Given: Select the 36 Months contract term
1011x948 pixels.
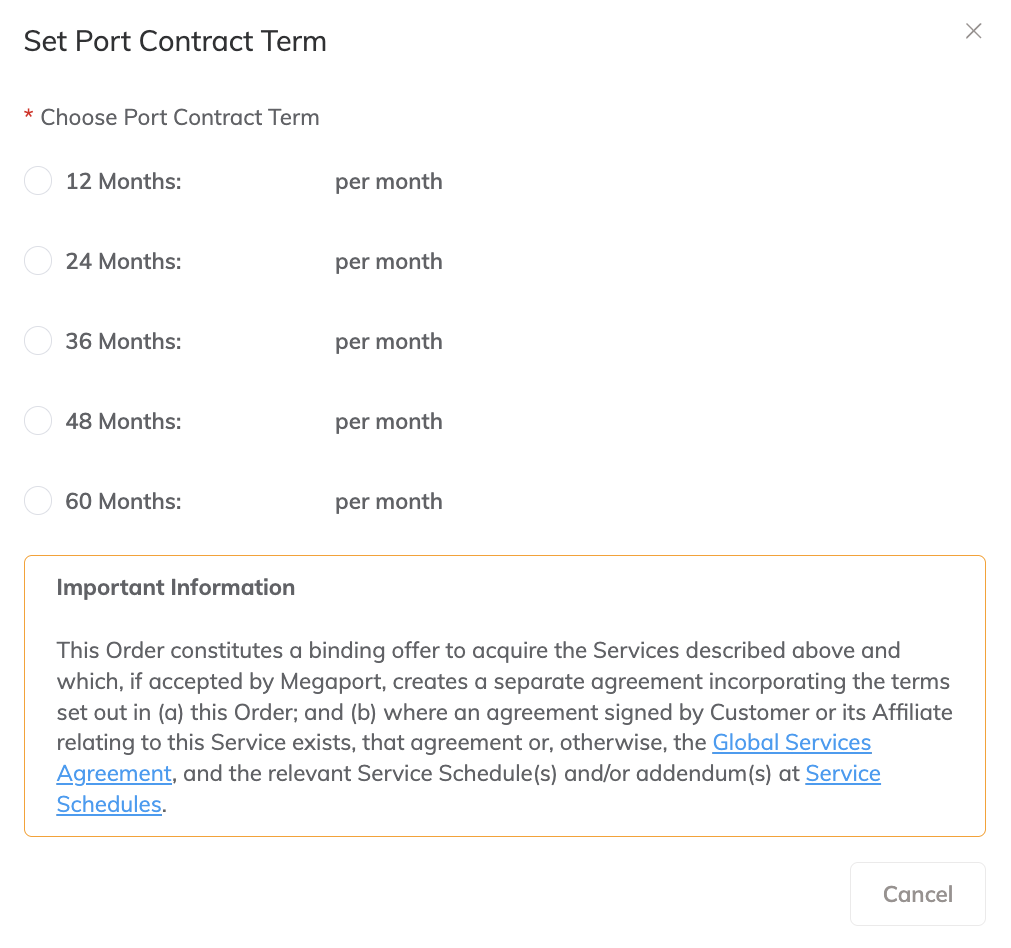Looking at the screenshot, I should pos(37,340).
